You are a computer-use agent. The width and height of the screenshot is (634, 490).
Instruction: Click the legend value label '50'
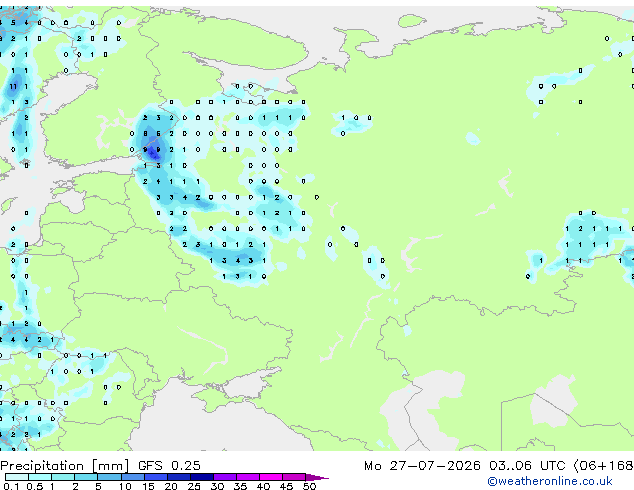309,486
